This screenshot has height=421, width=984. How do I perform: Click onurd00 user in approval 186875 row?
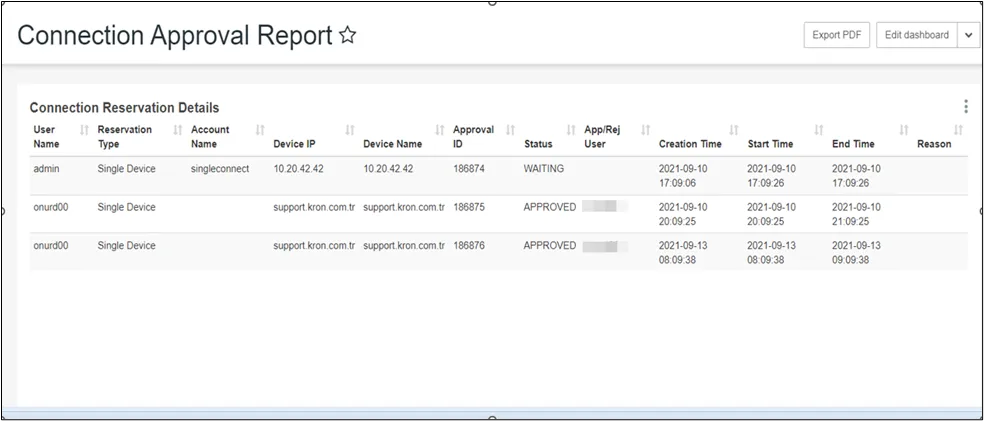[x=51, y=207]
